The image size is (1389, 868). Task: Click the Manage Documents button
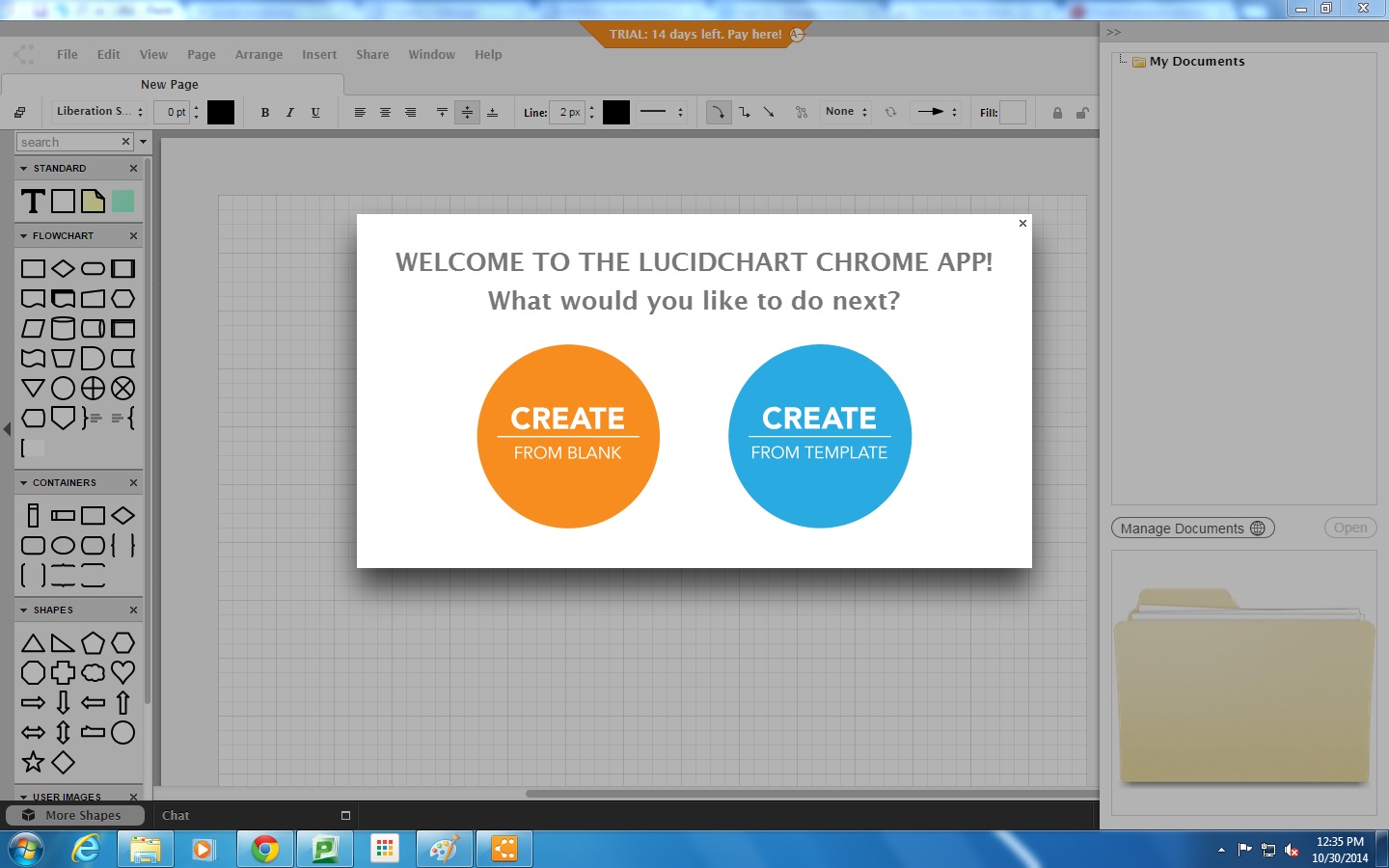[x=1193, y=529]
